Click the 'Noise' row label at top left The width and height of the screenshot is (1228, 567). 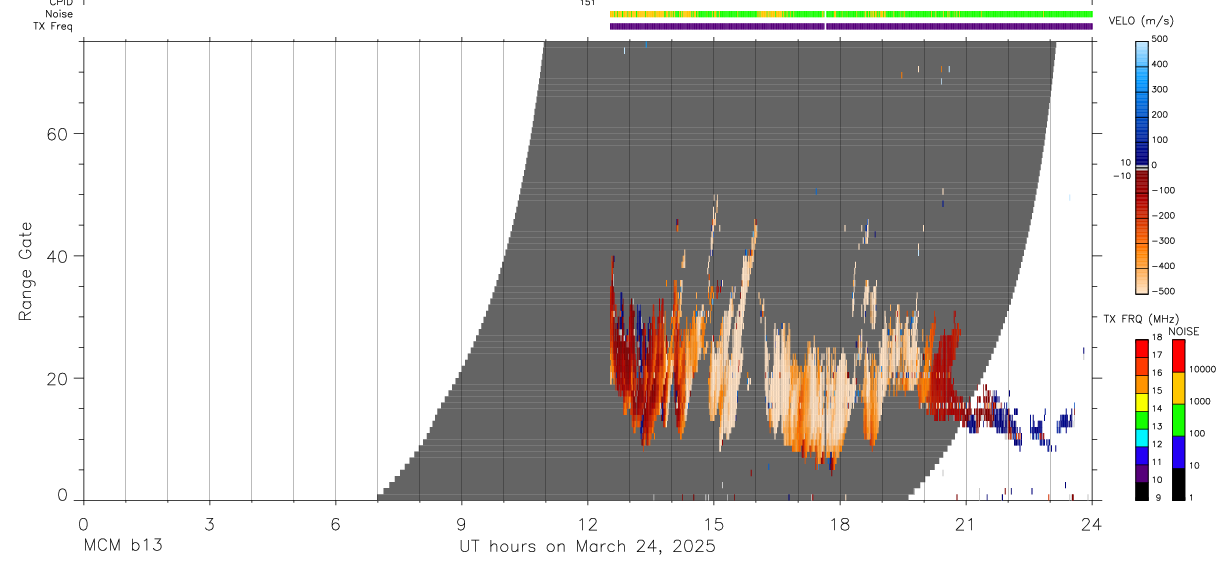(60, 14)
